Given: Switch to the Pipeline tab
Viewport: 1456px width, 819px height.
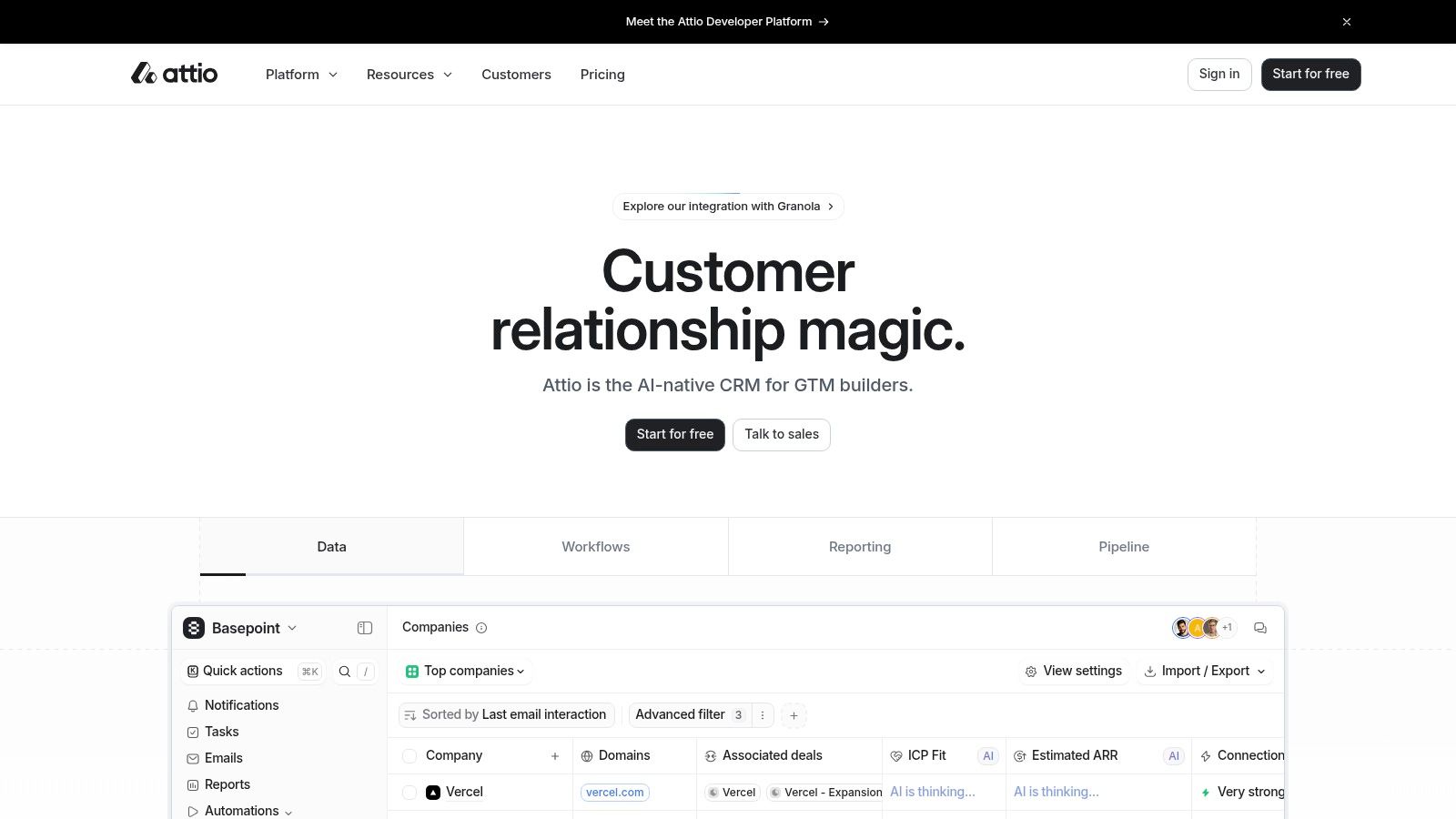Looking at the screenshot, I should point(1123,547).
